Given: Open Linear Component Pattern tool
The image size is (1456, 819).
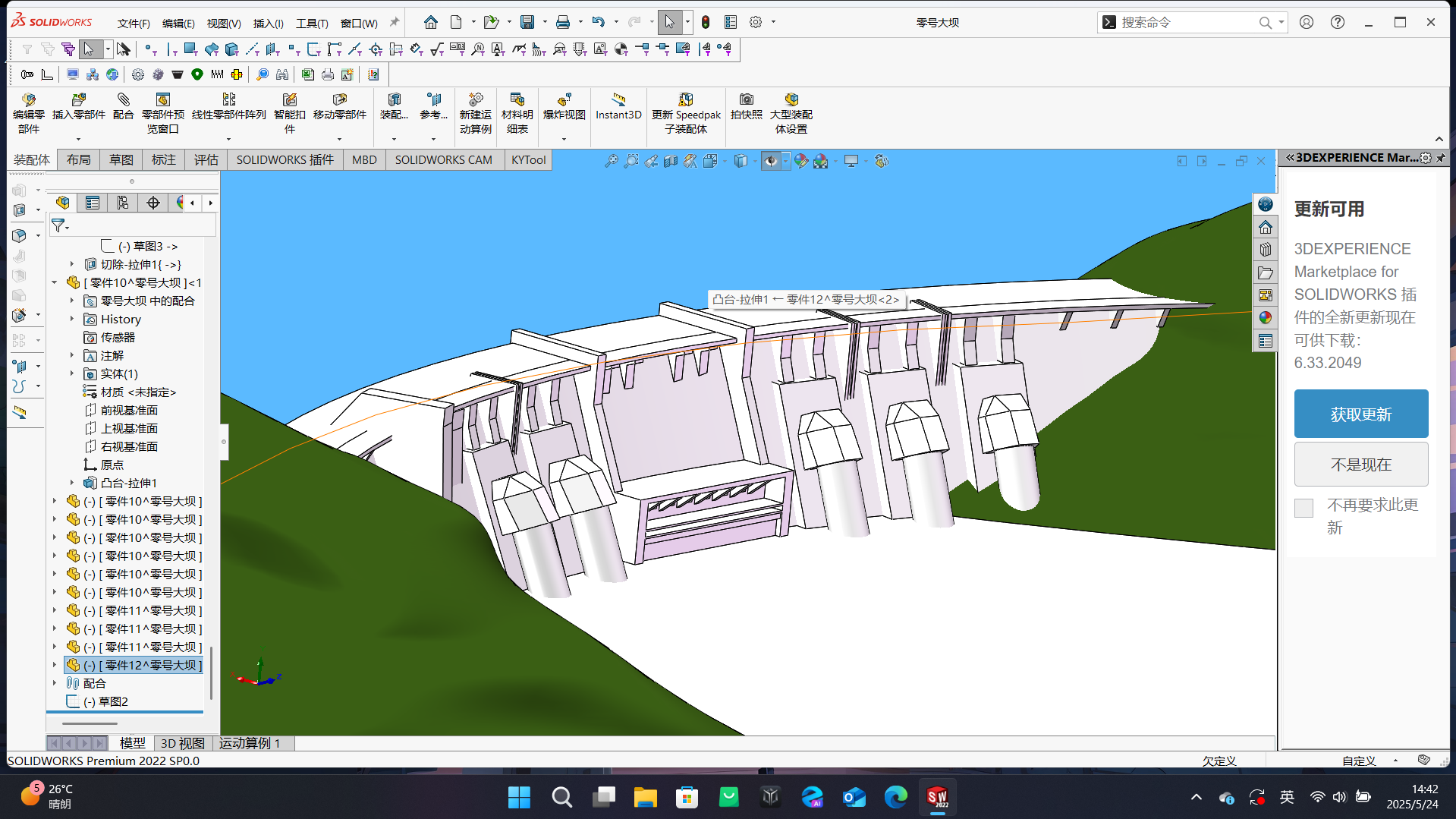Looking at the screenshot, I should pos(228,100).
